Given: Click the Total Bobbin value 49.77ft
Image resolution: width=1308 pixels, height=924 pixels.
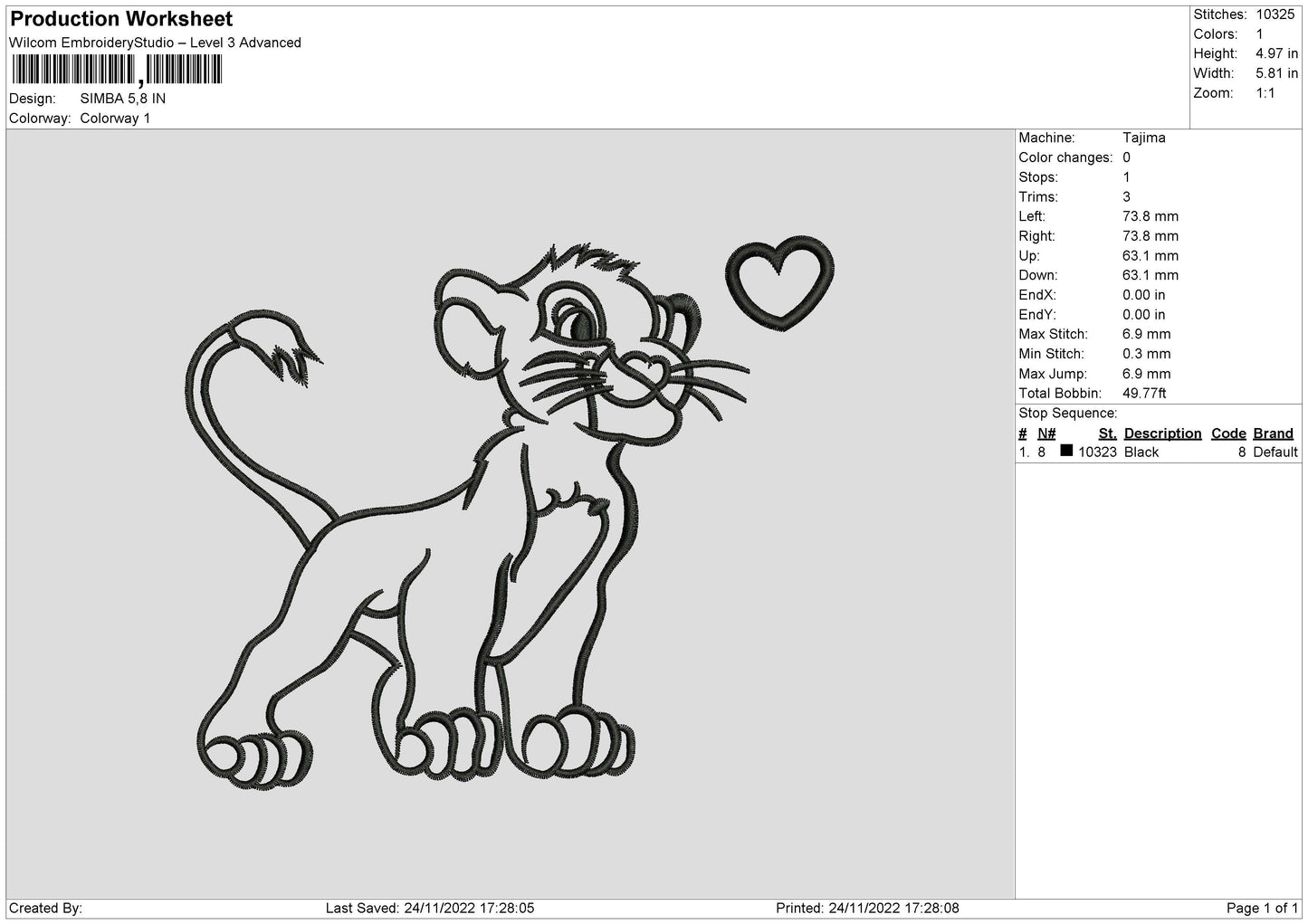Looking at the screenshot, I should [1144, 394].
